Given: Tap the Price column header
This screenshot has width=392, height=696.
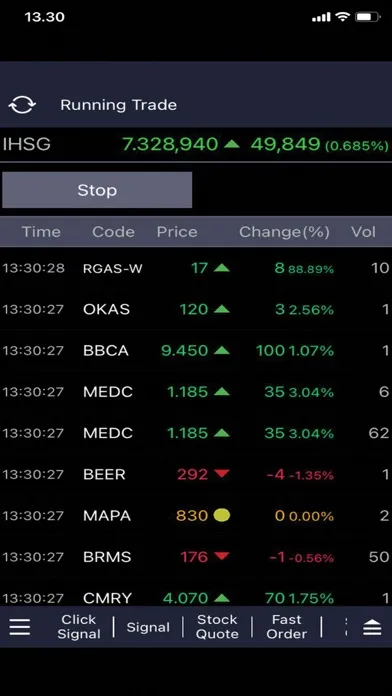Looking at the screenshot, I should pos(177,232).
